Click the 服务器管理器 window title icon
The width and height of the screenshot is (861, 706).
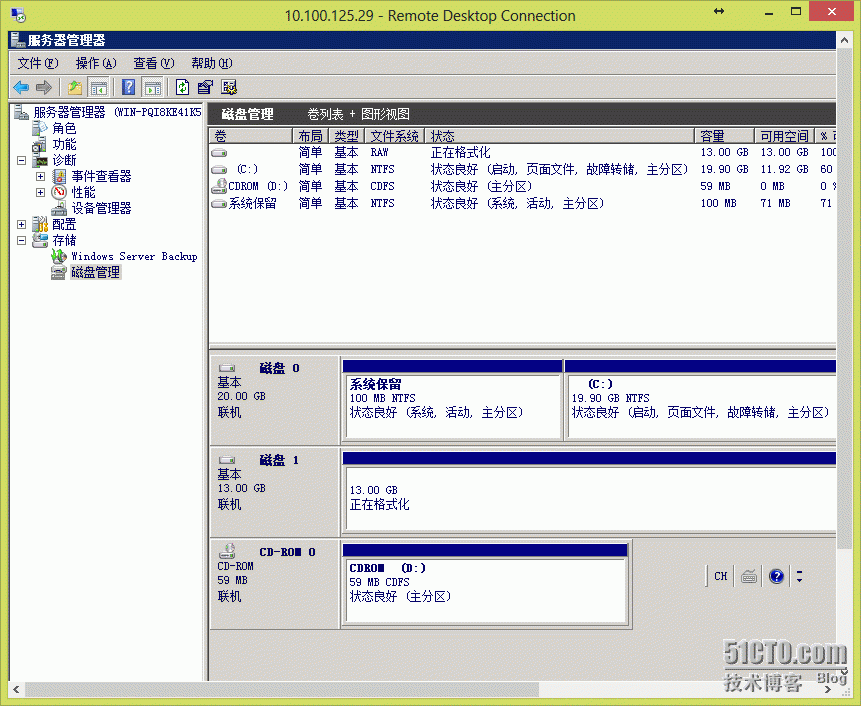[x=18, y=40]
